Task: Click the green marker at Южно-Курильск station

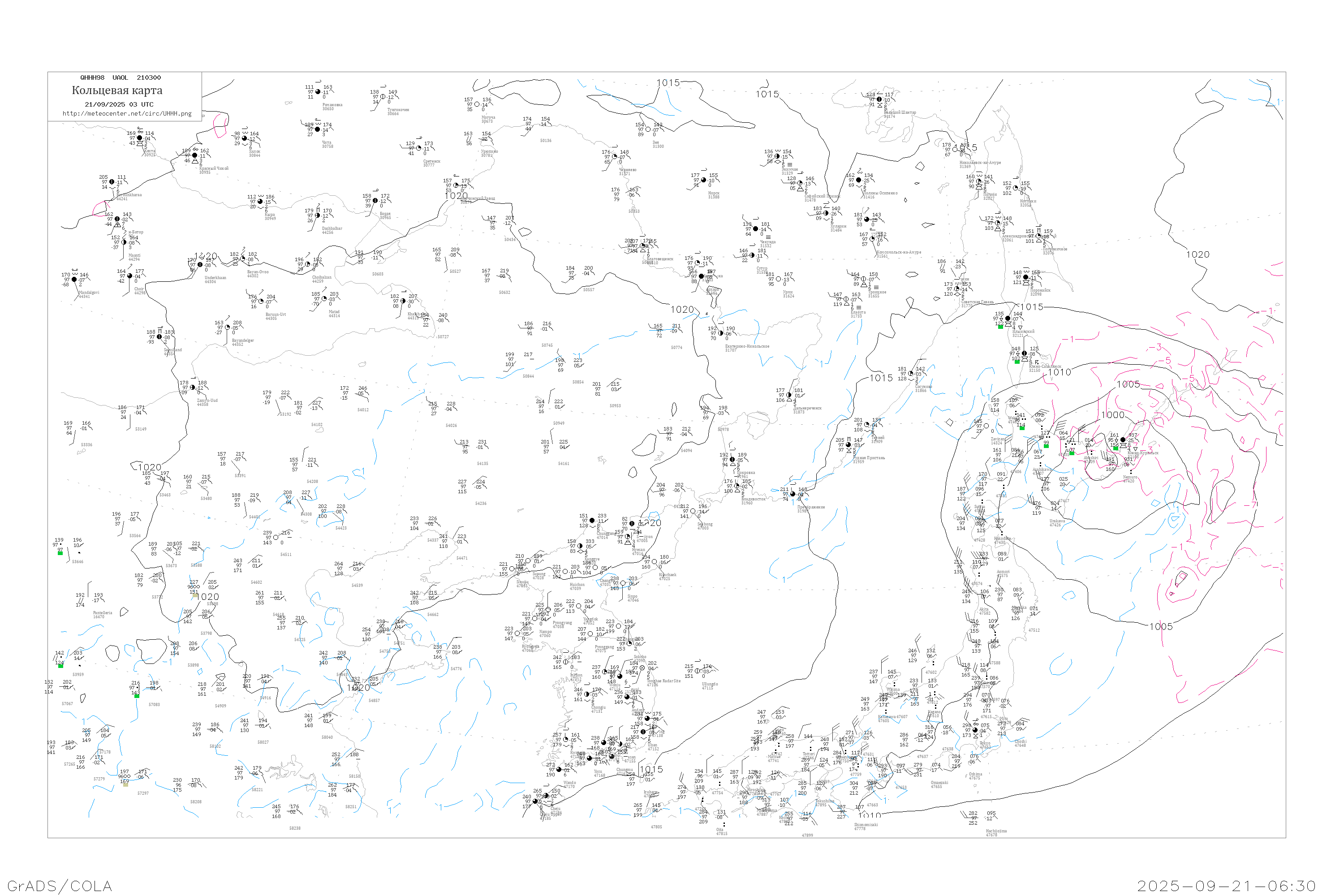Action: pos(1116,448)
